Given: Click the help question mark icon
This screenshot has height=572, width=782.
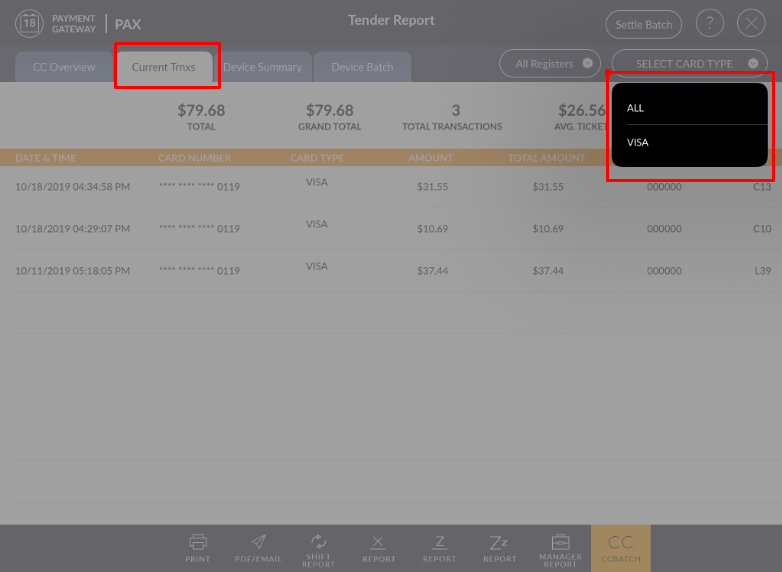Looking at the screenshot, I should tap(709, 24).
